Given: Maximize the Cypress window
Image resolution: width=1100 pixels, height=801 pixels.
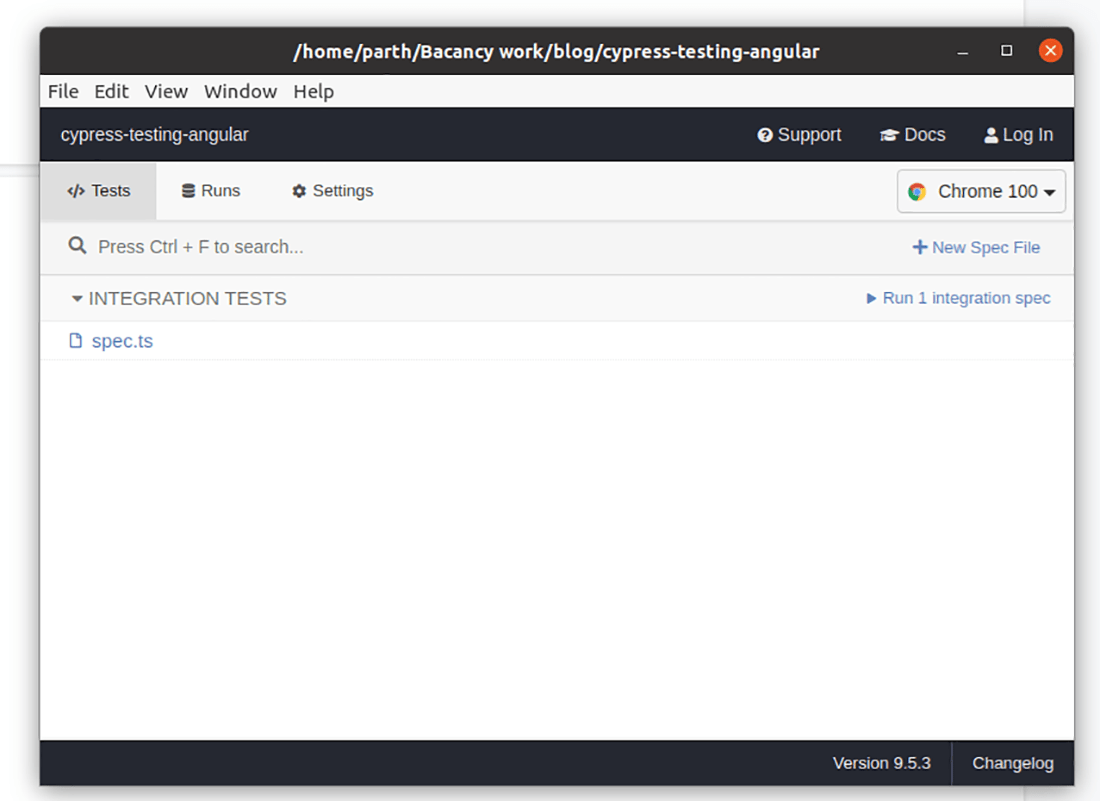Looking at the screenshot, I should (1007, 51).
